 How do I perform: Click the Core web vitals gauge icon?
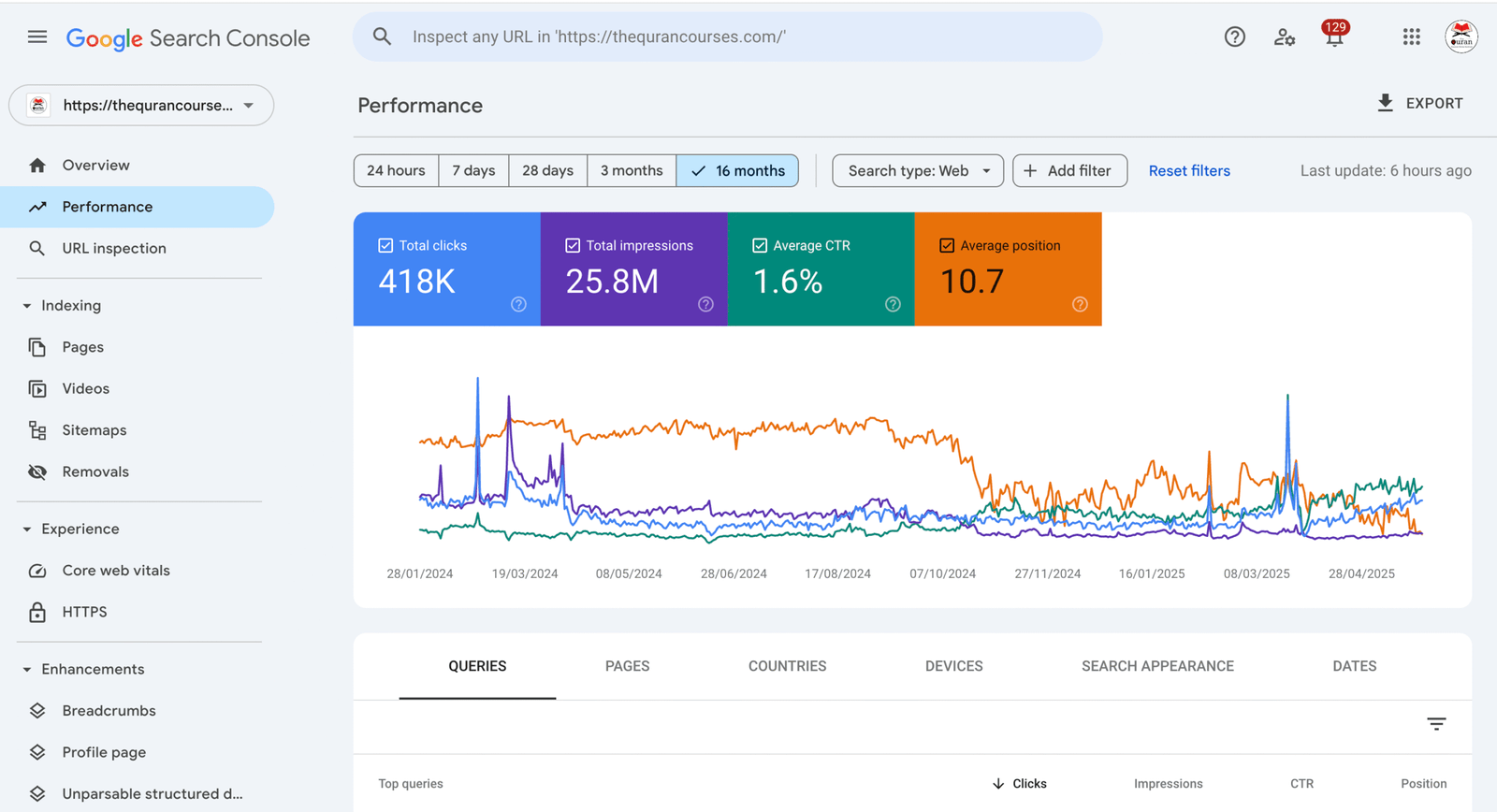click(37, 571)
